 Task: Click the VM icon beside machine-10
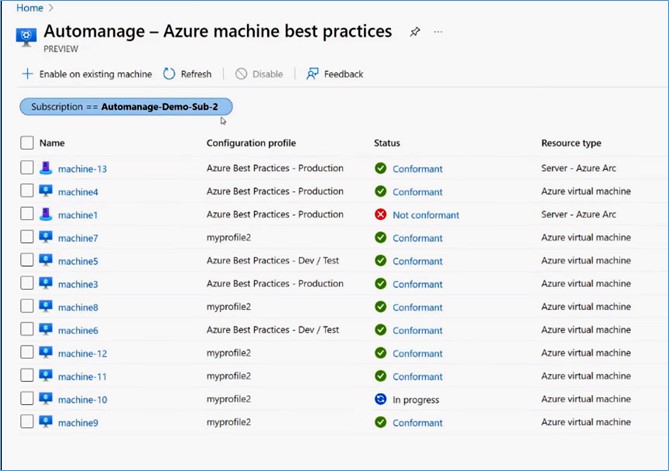46,398
